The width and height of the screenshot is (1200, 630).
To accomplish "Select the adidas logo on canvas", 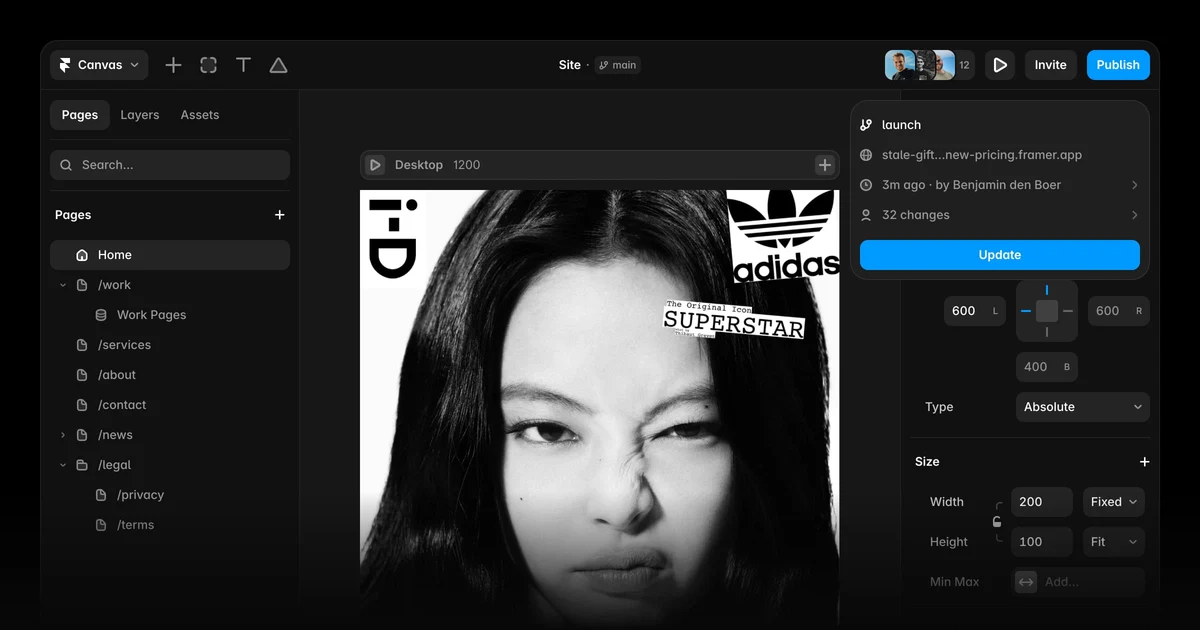I will point(782,237).
